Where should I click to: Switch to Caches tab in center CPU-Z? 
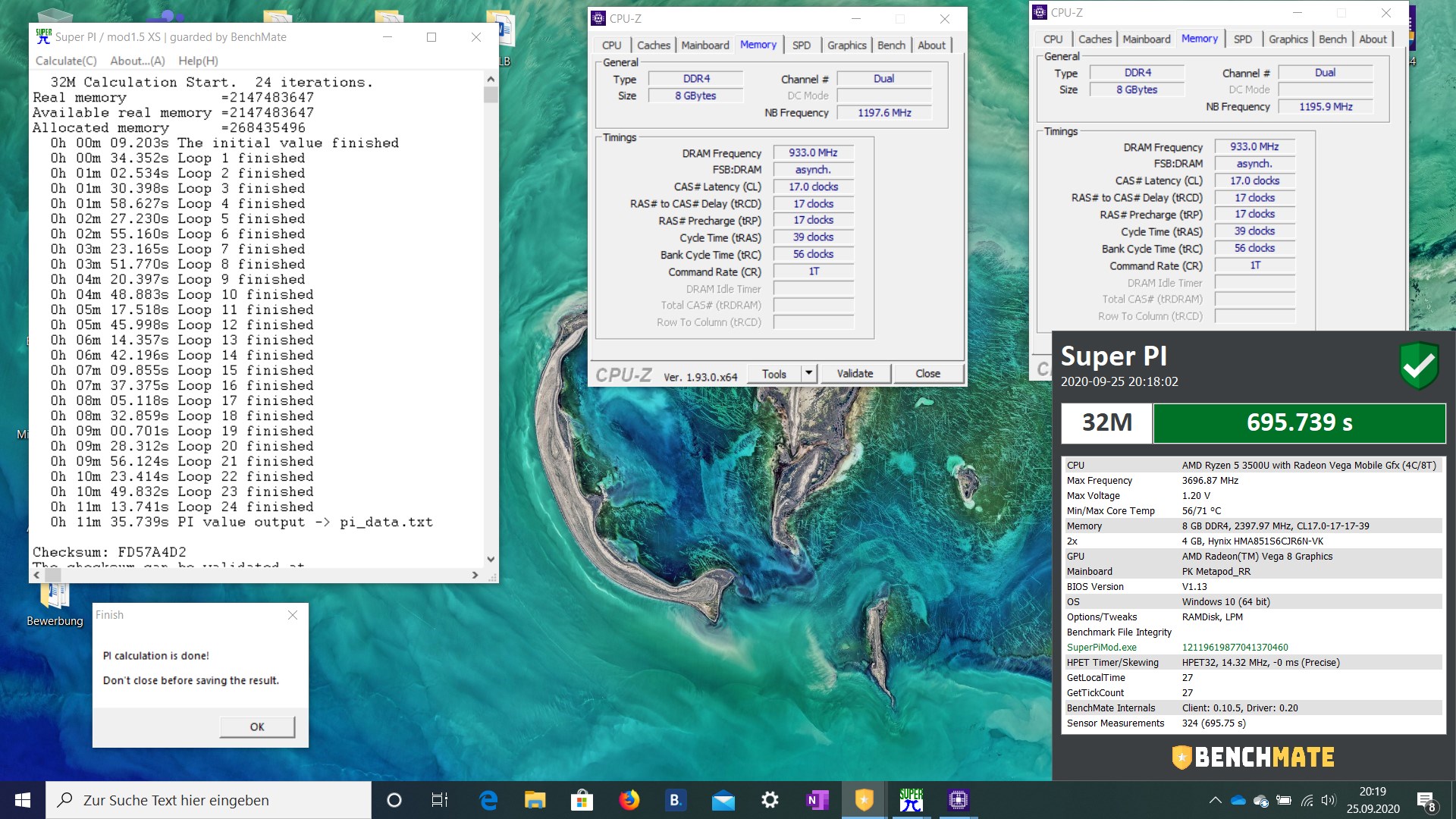pos(653,45)
